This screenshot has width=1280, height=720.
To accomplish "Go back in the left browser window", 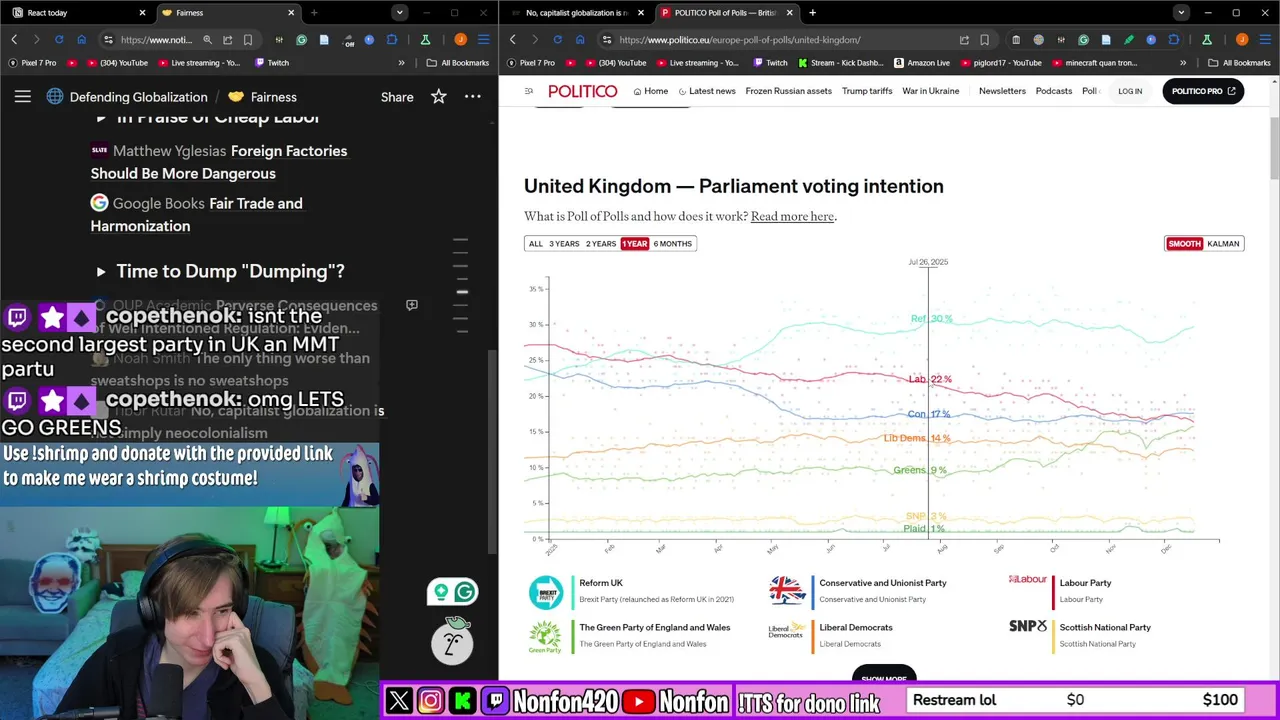I will (14, 40).
